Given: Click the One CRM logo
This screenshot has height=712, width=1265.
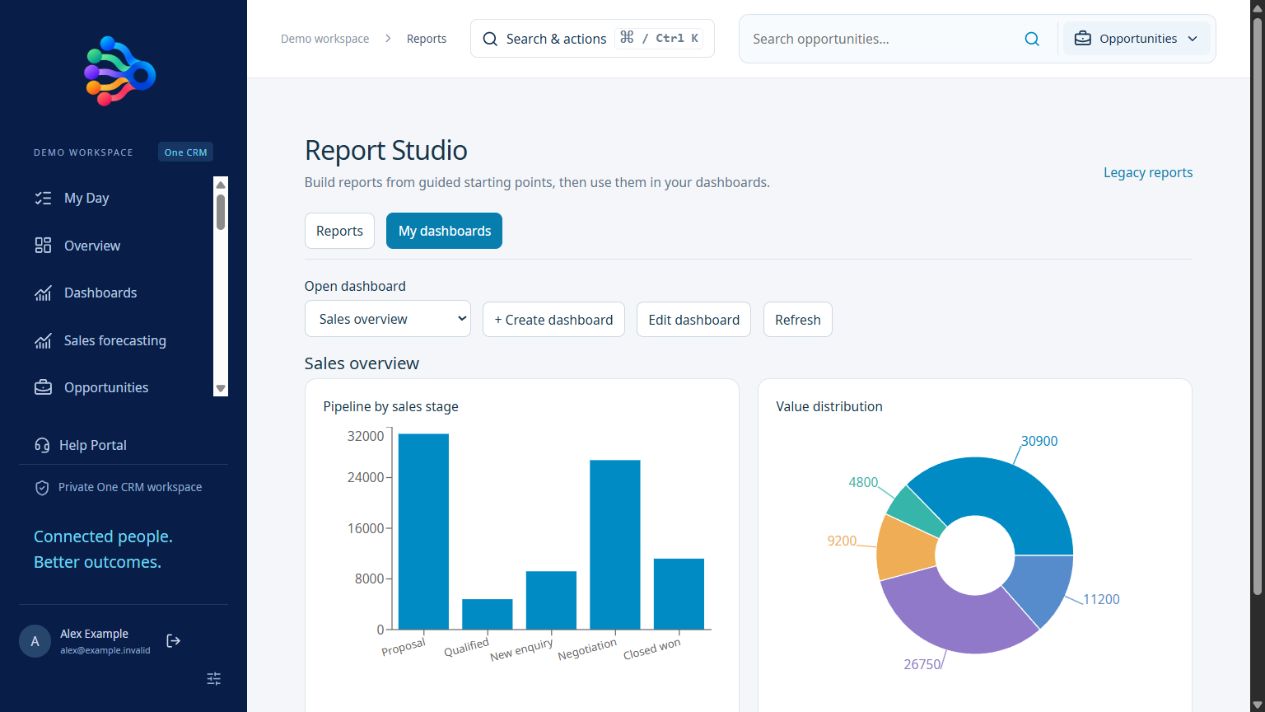Looking at the screenshot, I should pyautogui.click(x=120, y=71).
